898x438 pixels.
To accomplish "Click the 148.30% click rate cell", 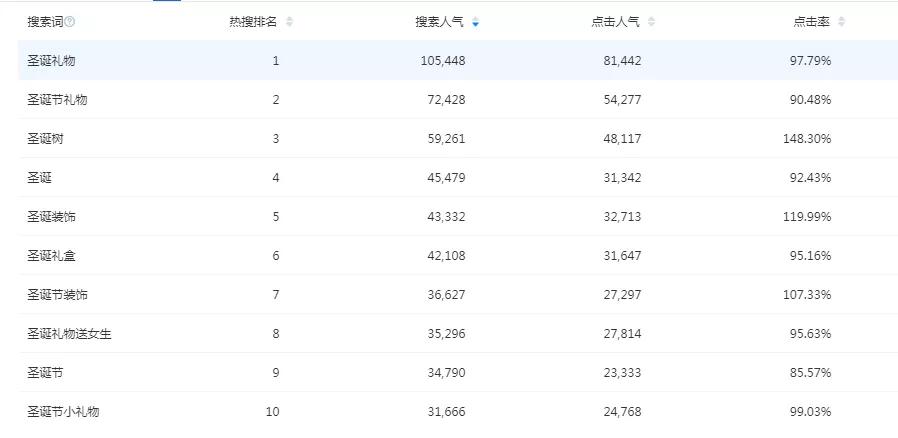I will point(807,139).
